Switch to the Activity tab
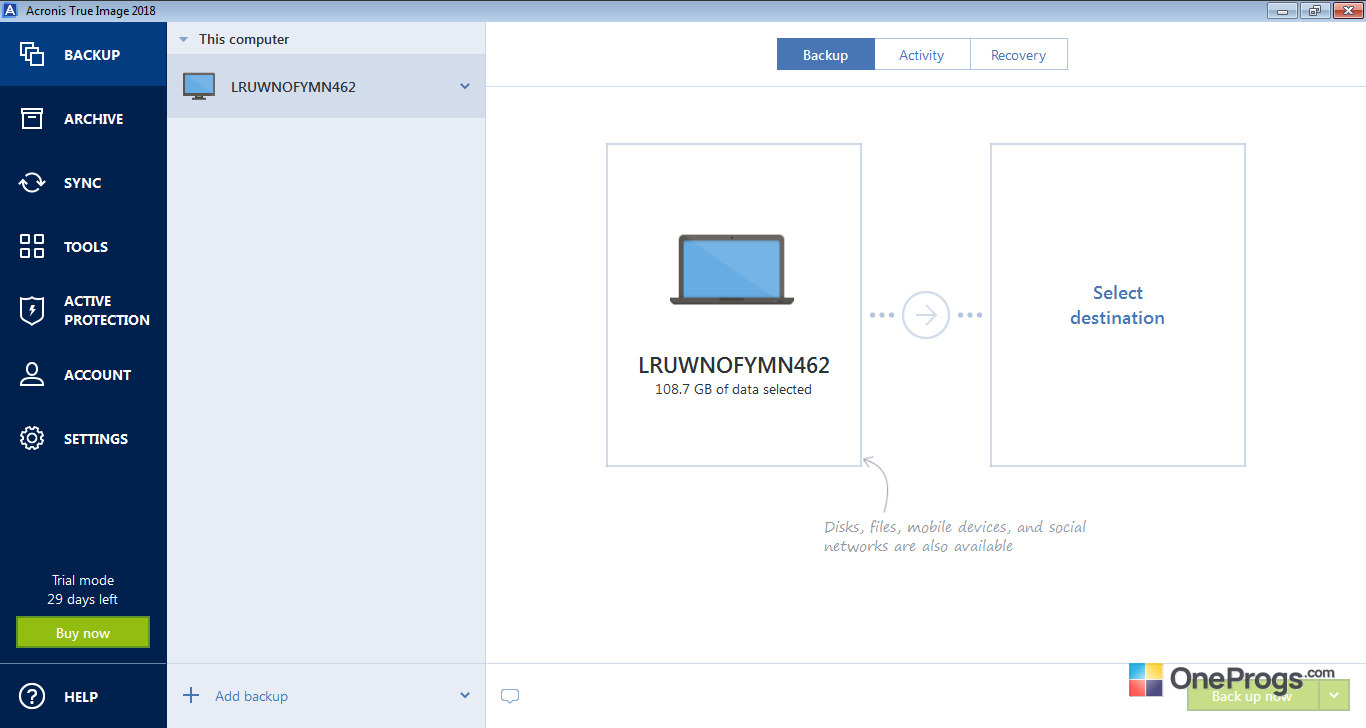This screenshot has width=1366, height=728. (x=921, y=55)
